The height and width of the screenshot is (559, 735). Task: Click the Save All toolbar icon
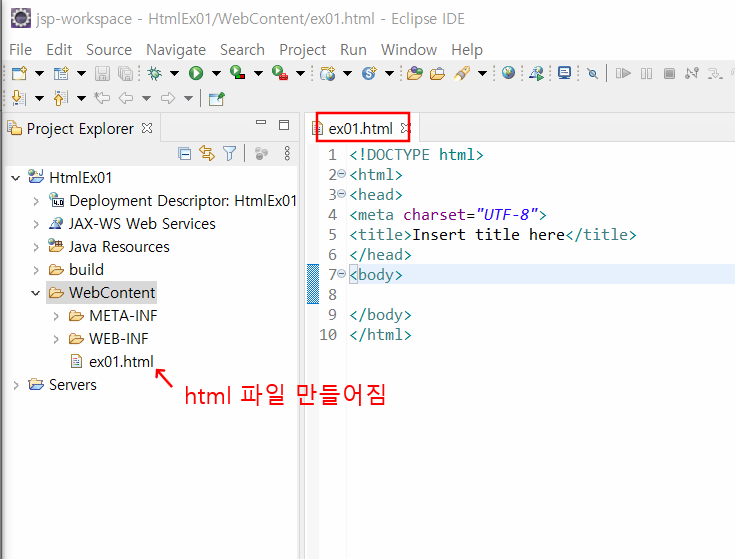125,73
